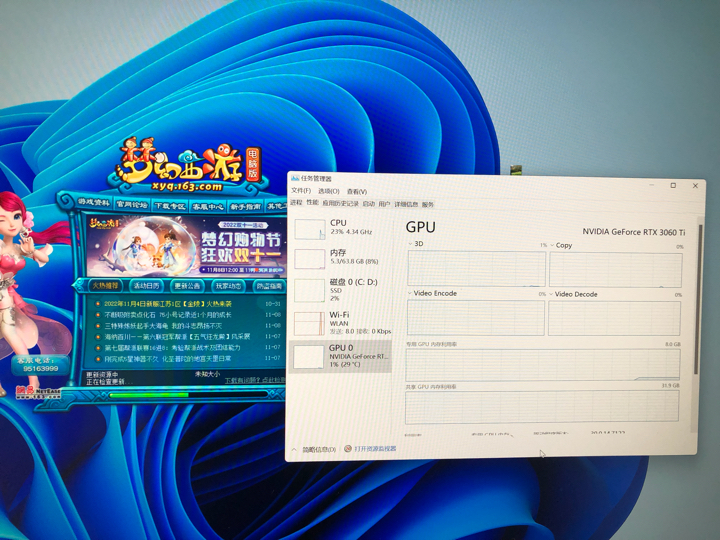Open the Video Decode graph dropdown
The height and width of the screenshot is (540, 720).
551,294
